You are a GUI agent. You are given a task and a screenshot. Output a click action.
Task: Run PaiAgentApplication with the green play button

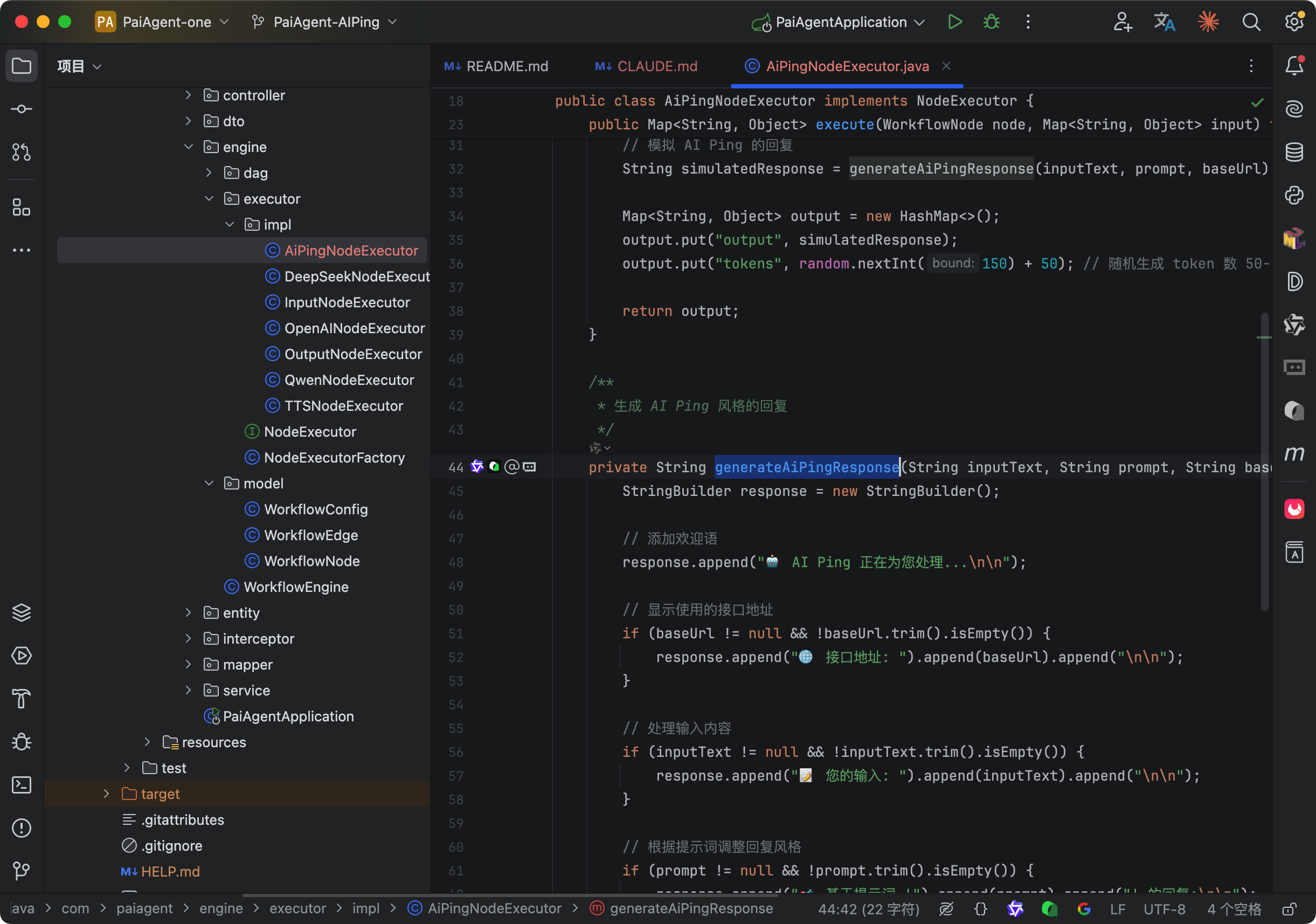tap(954, 22)
